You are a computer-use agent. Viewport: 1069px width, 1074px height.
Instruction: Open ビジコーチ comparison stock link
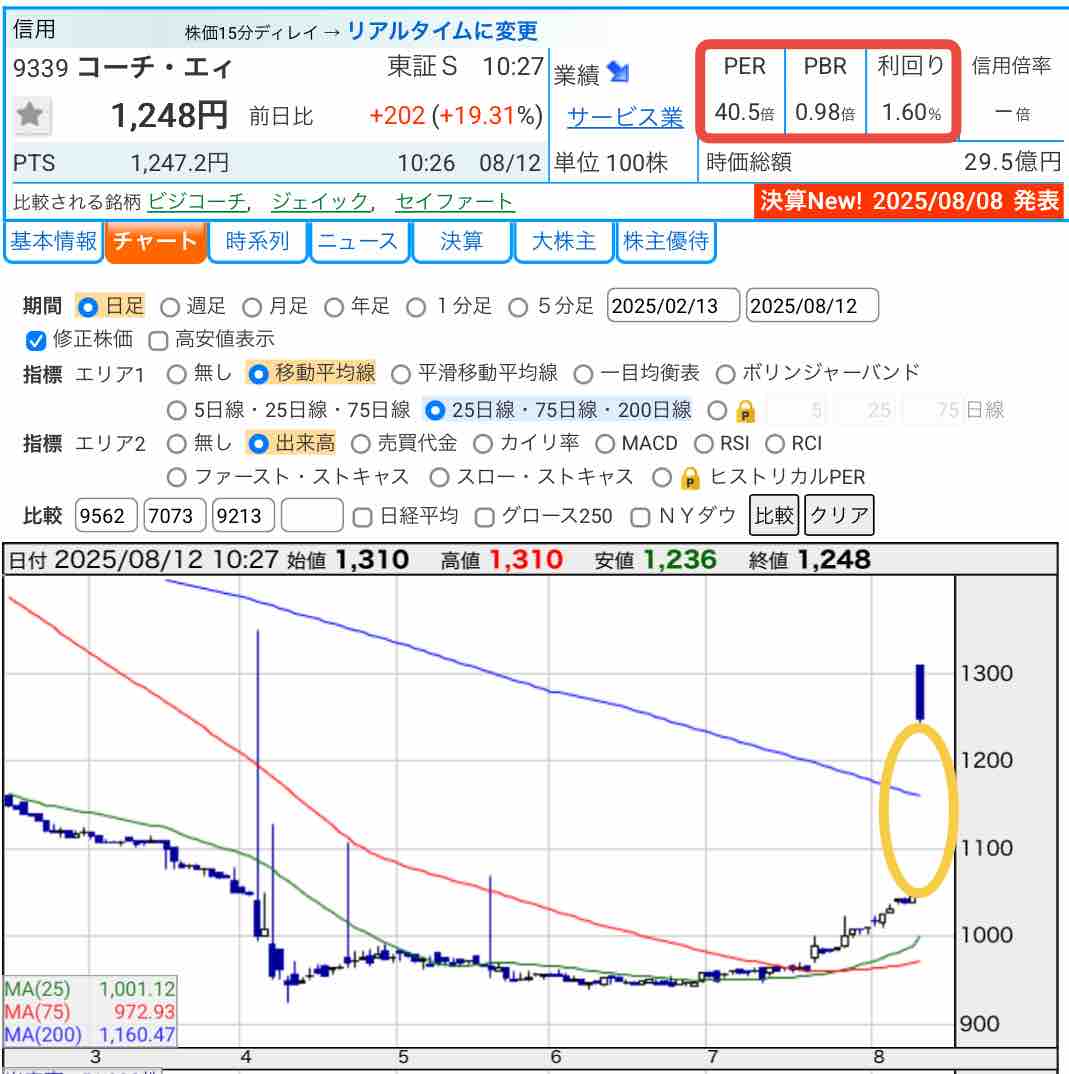197,201
